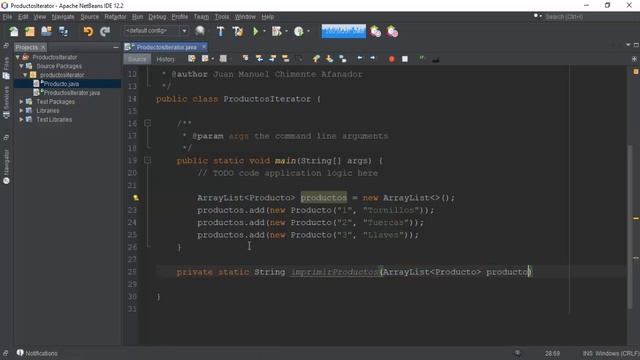Collapse the main method fold at line 19
This screenshot has width=640, height=360.
pyautogui.click(x=148, y=160)
